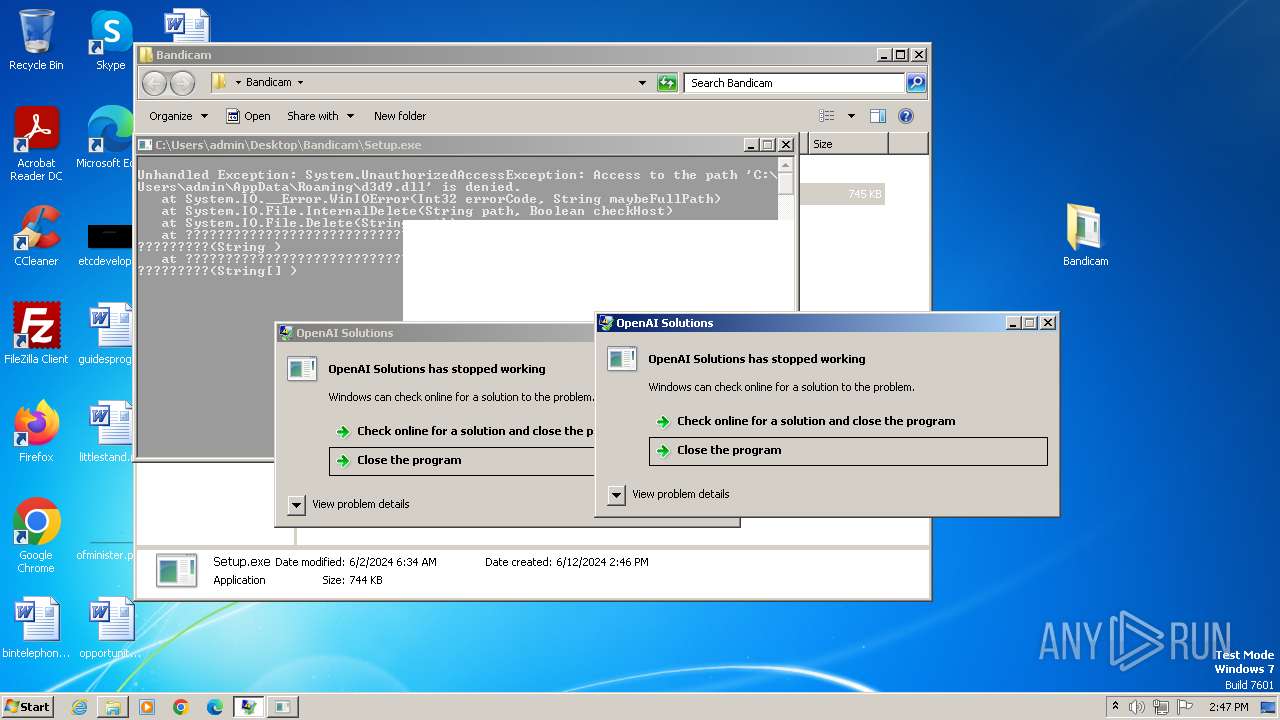Close the program in the back error dialog
This screenshot has height=720, width=1280.
click(462, 461)
